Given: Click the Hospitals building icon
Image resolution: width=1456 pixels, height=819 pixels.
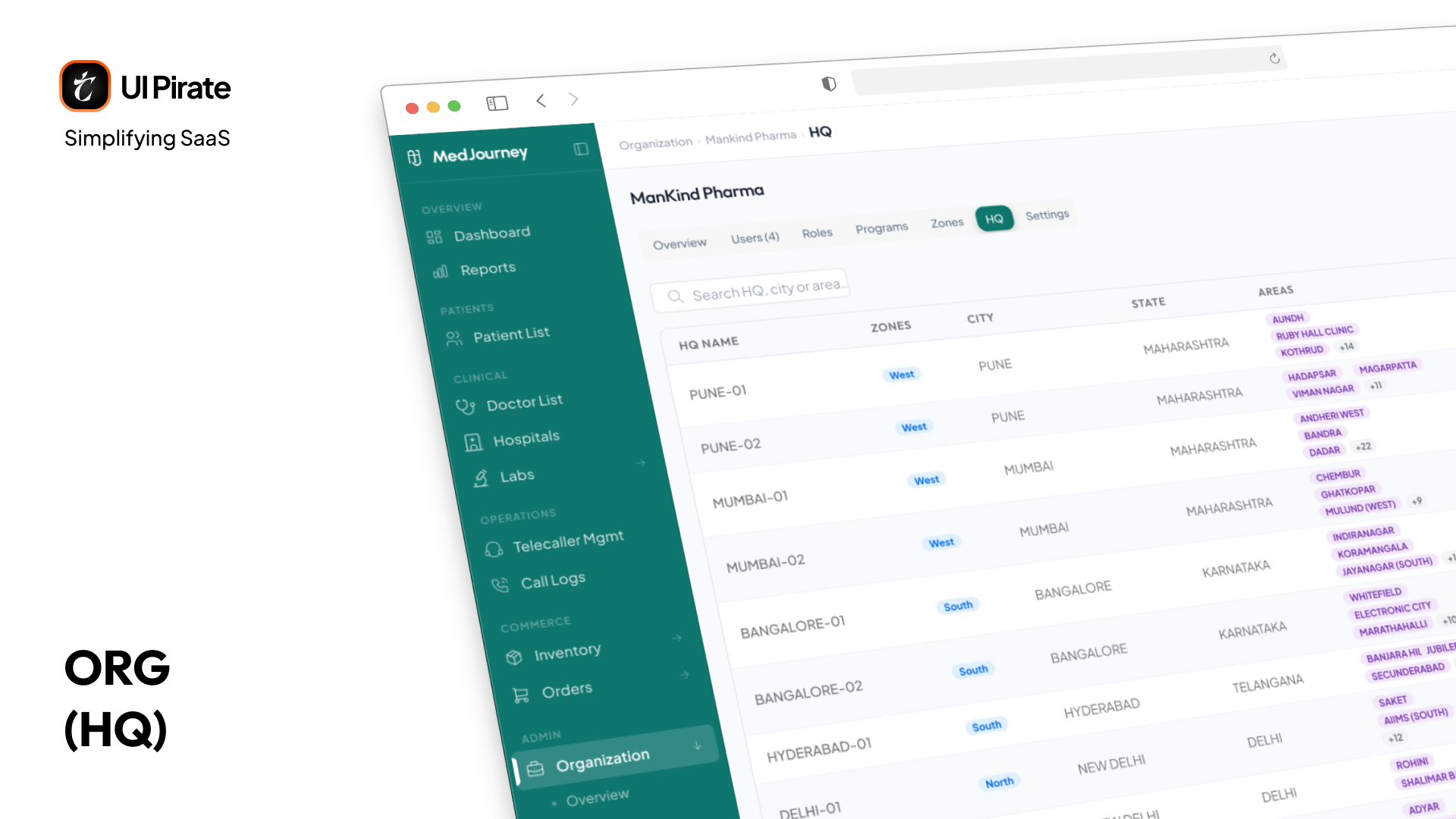Looking at the screenshot, I should coord(473,442).
